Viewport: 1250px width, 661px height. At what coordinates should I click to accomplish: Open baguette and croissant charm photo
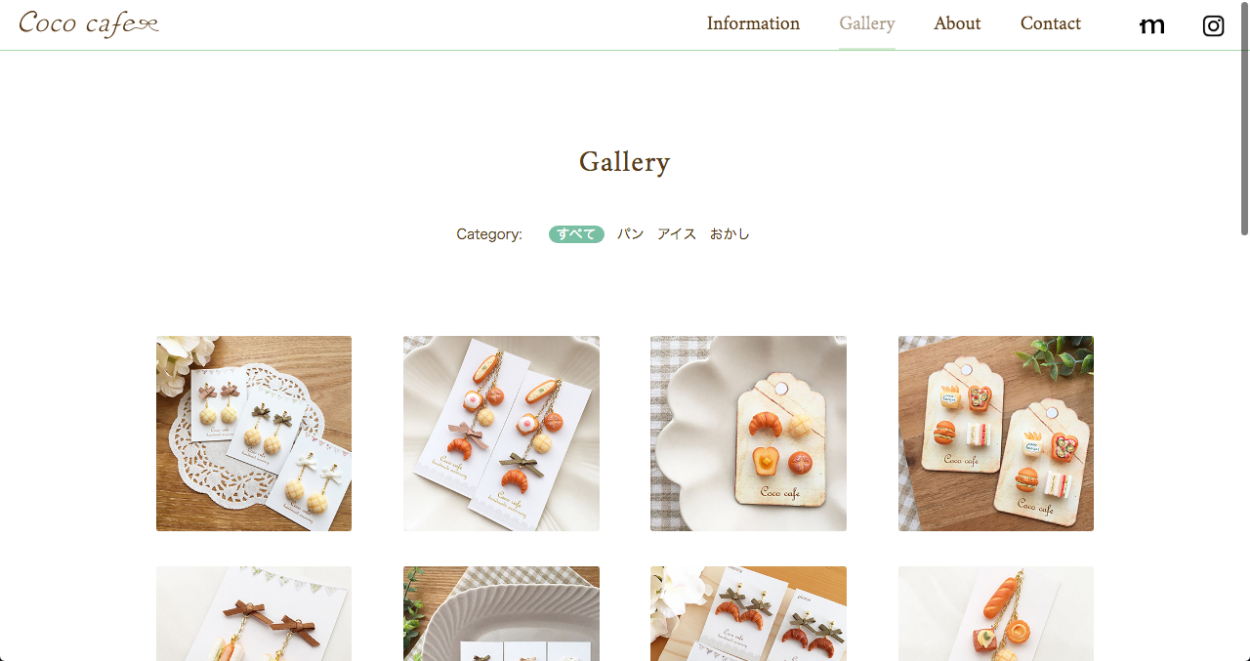click(x=501, y=433)
